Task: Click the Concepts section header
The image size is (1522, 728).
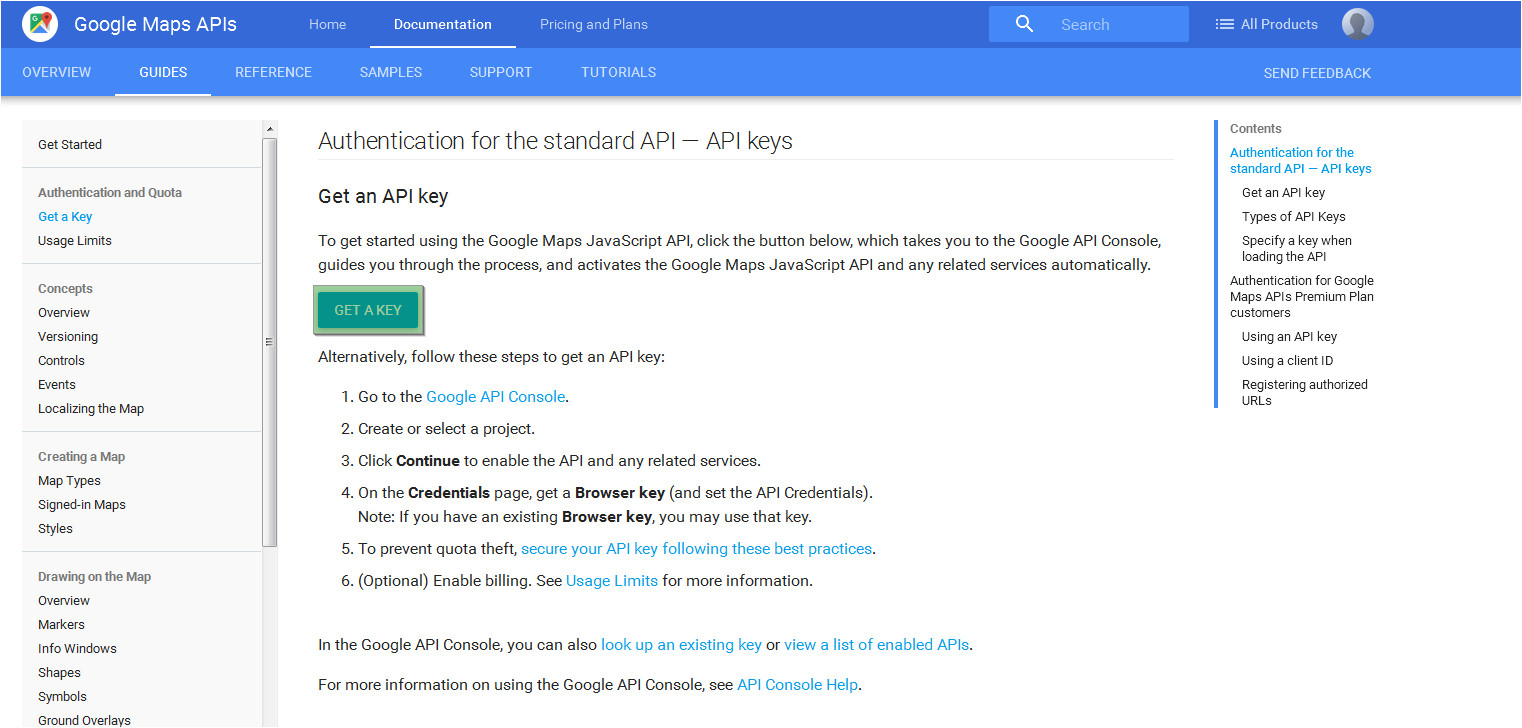Action: [x=65, y=289]
